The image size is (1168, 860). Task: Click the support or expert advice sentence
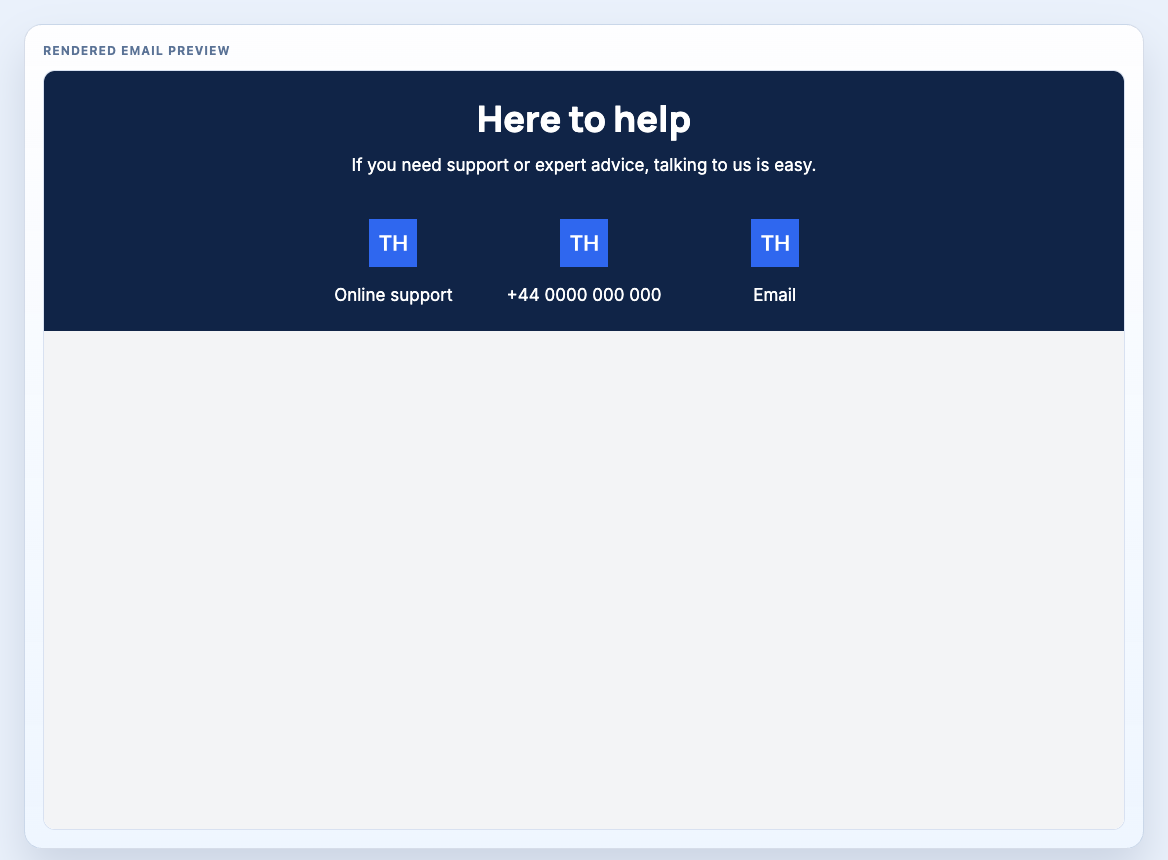(x=584, y=165)
